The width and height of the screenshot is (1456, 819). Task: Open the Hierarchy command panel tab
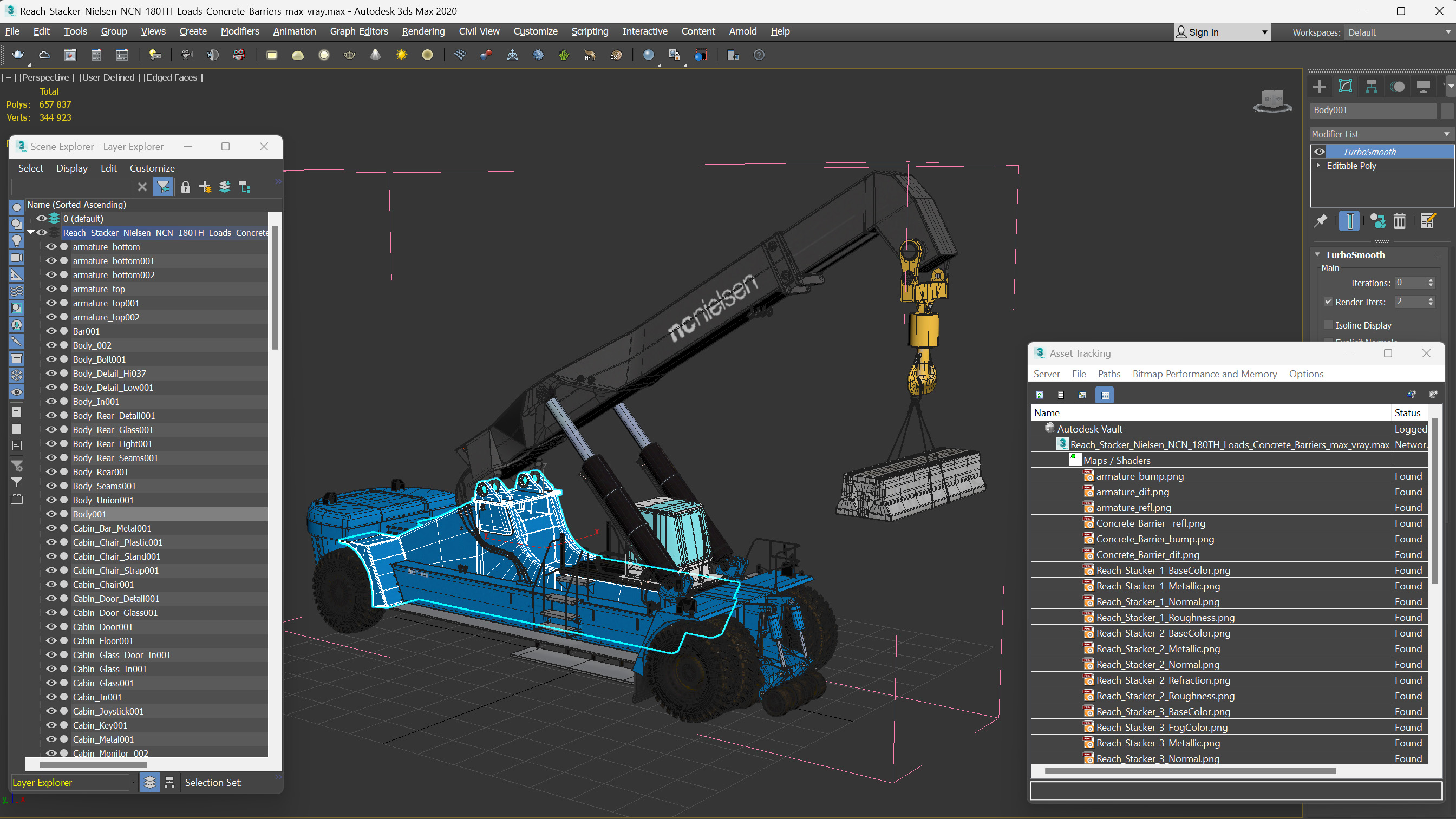pyautogui.click(x=1371, y=87)
